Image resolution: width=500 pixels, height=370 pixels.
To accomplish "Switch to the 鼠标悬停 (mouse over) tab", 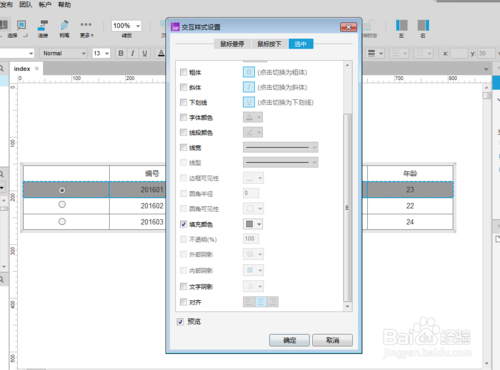I will (x=232, y=44).
